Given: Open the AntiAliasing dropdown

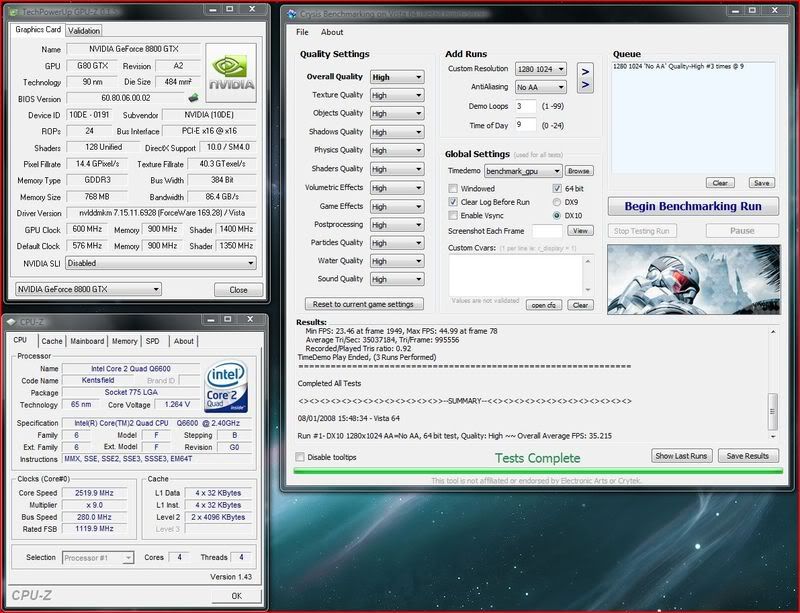Looking at the screenshot, I should click(541, 87).
